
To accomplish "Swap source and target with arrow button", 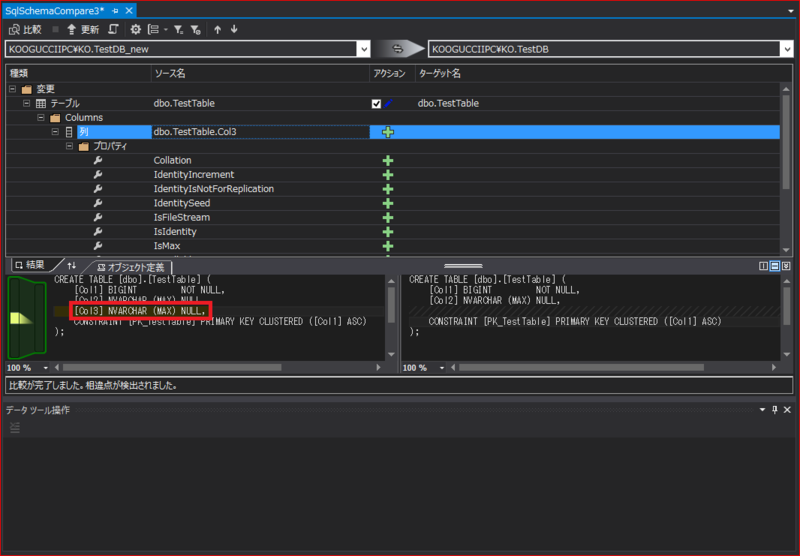I will (398, 49).
